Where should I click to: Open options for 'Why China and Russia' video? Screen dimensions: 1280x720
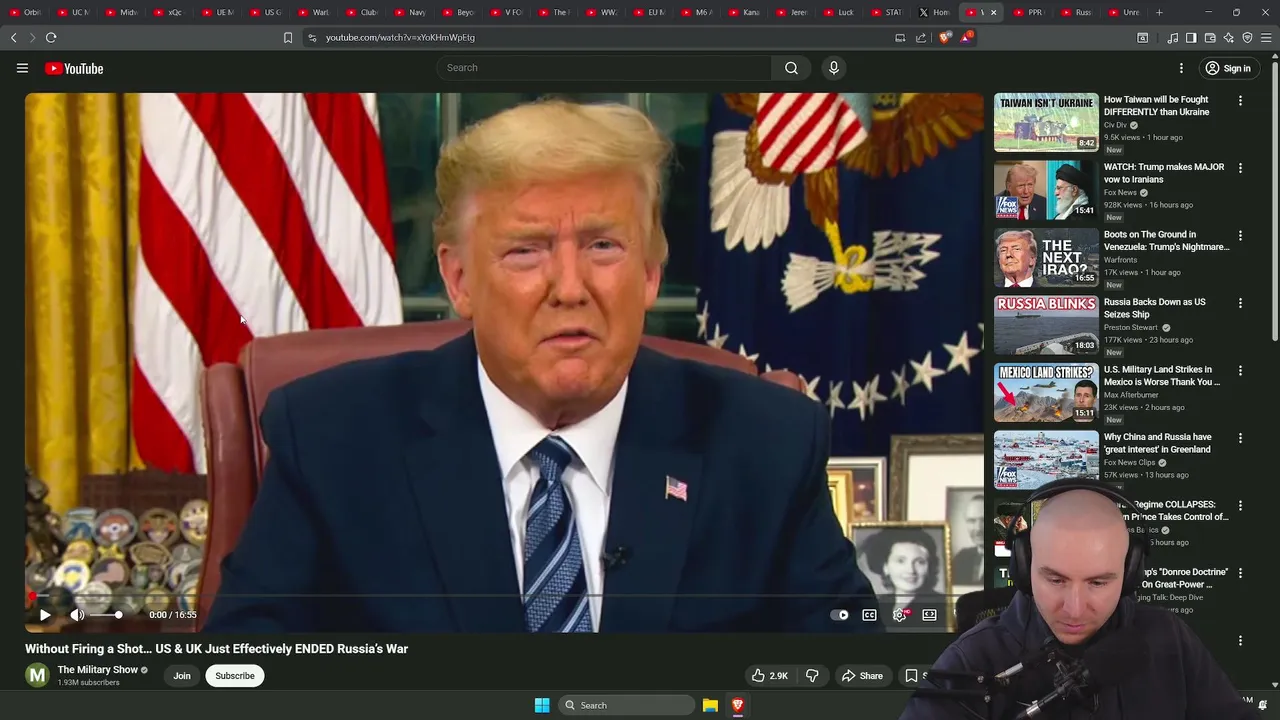[x=1240, y=438]
